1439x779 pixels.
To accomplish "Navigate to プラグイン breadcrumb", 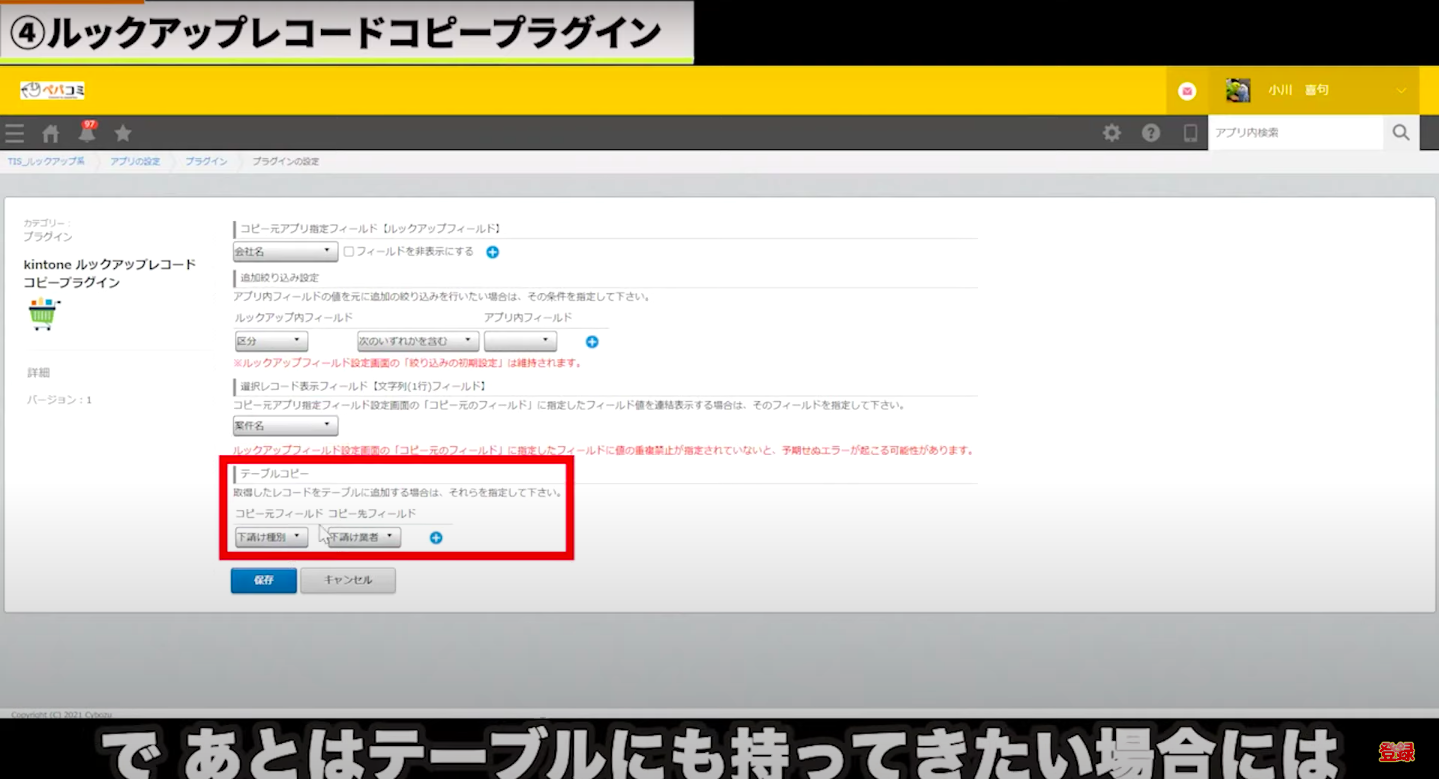I will pyautogui.click(x=206, y=161).
